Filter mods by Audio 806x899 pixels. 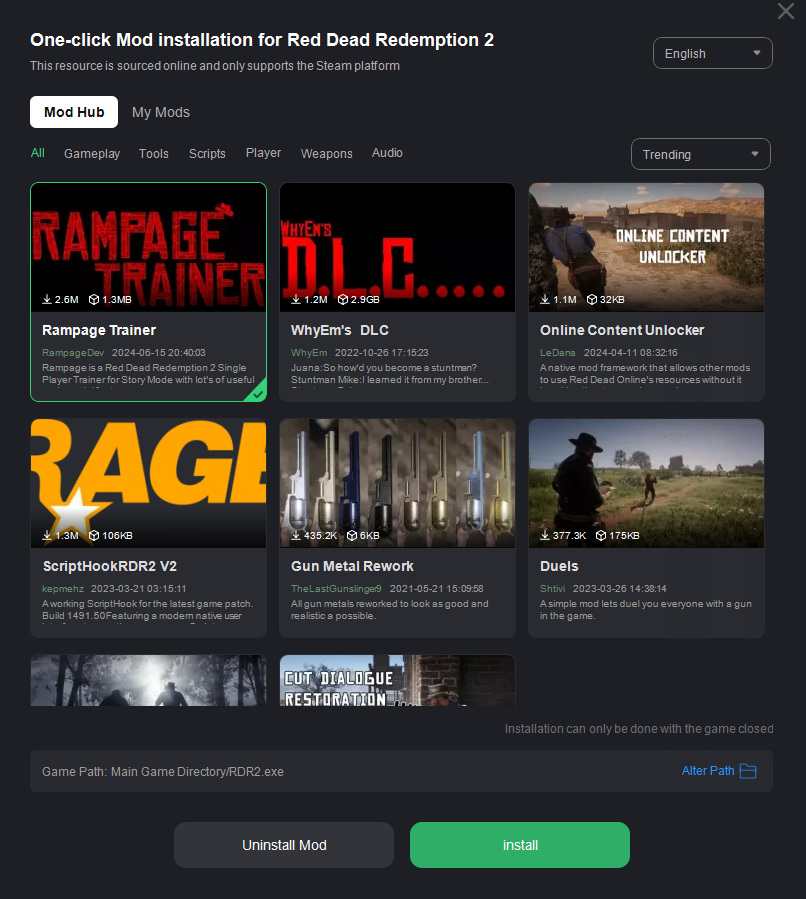pyautogui.click(x=387, y=153)
